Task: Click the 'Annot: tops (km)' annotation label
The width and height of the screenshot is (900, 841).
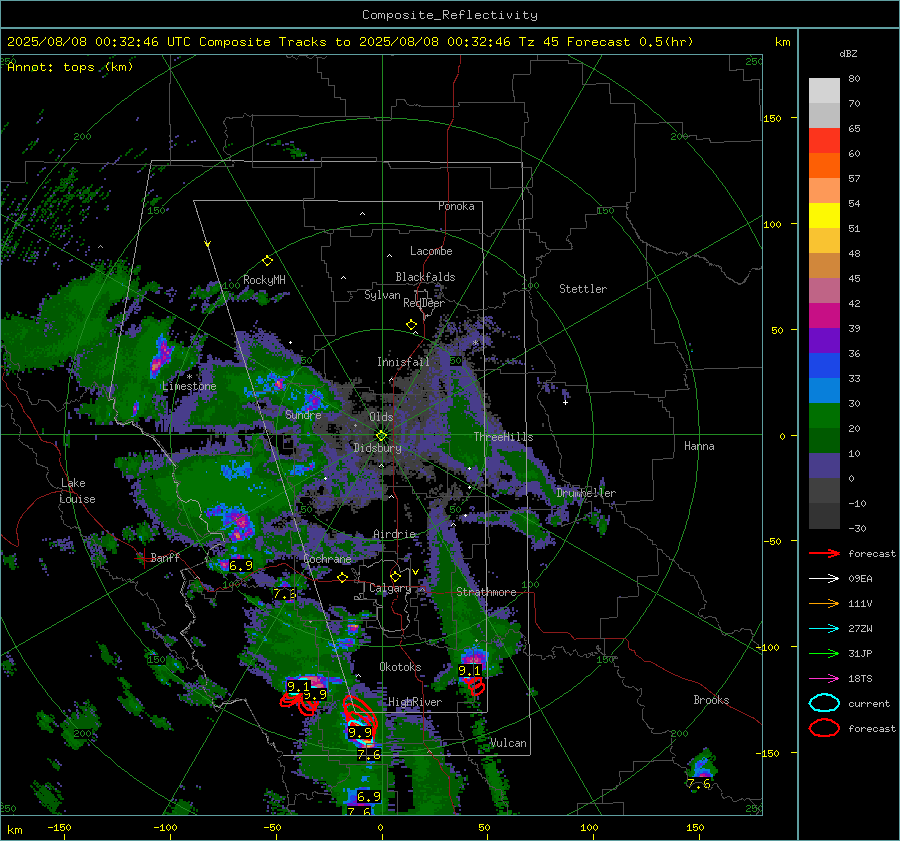Action: click(x=70, y=67)
